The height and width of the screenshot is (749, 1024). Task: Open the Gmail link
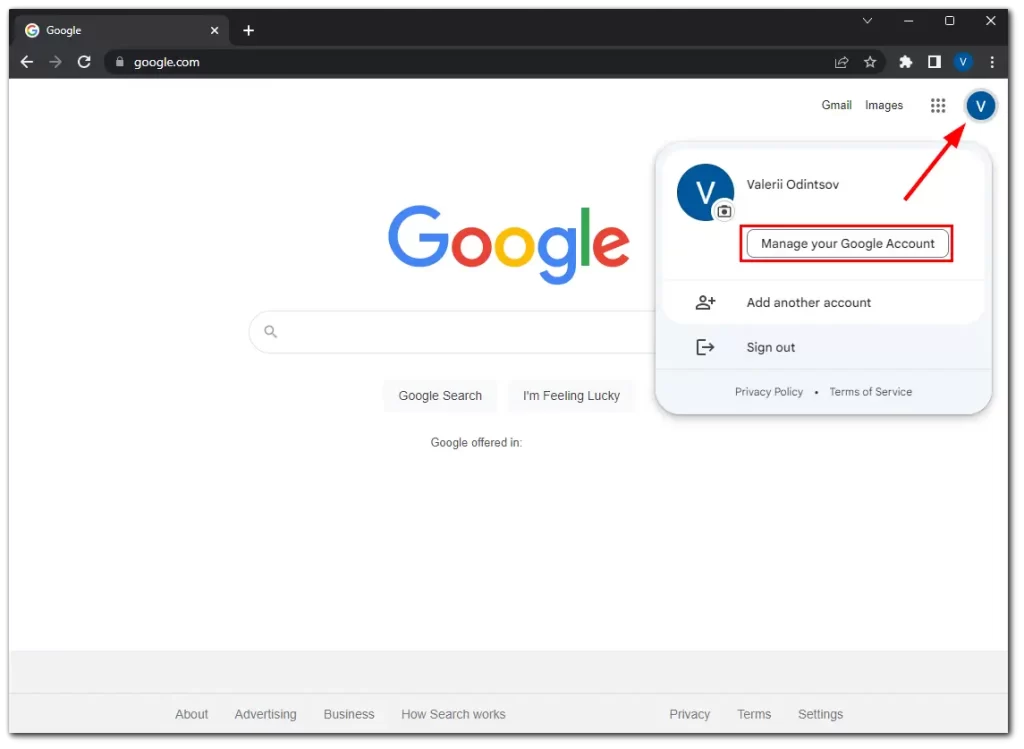pos(837,105)
